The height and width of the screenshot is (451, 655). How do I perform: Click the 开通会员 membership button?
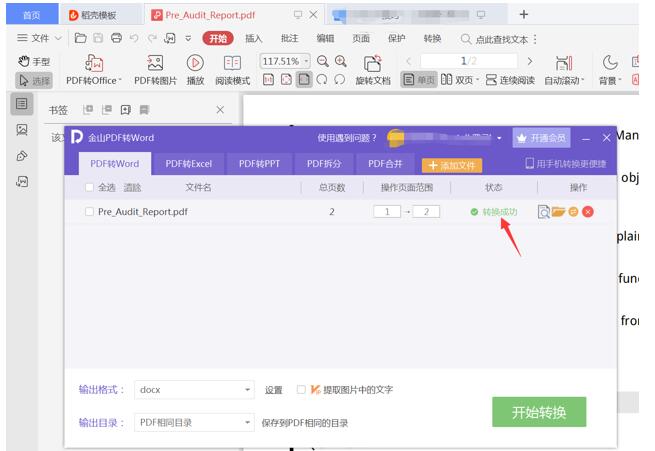pyautogui.click(x=541, y=138)
